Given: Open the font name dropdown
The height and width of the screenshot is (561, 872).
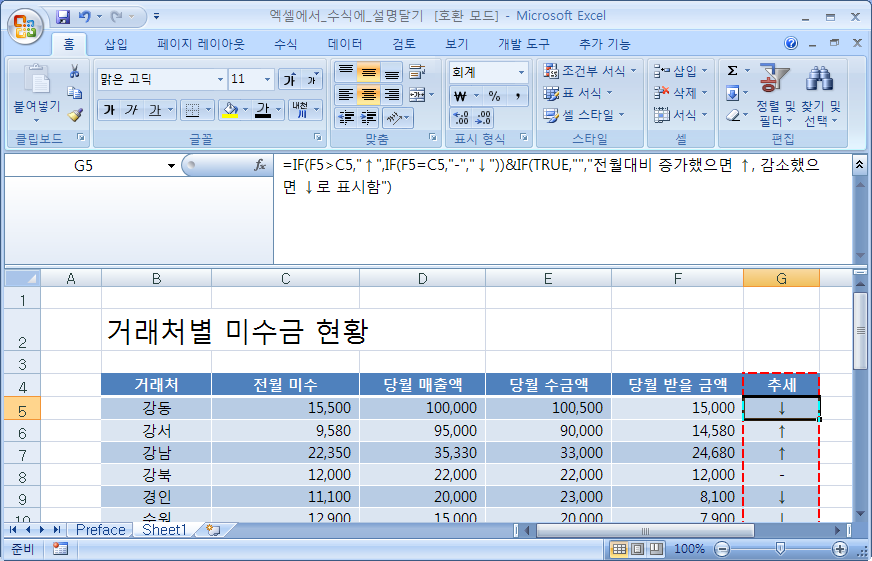Looking at the screenshot, I should [x=220, y=80].
